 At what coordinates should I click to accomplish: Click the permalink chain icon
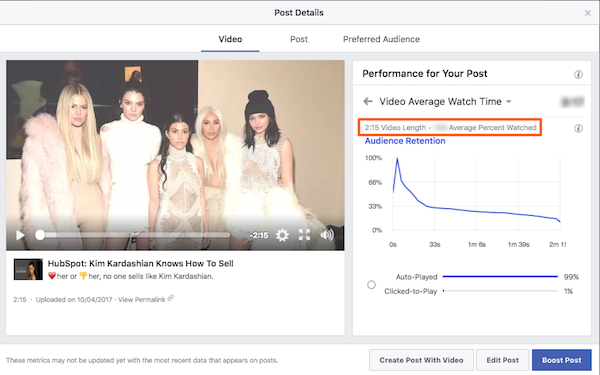click(x=171, y=298)
